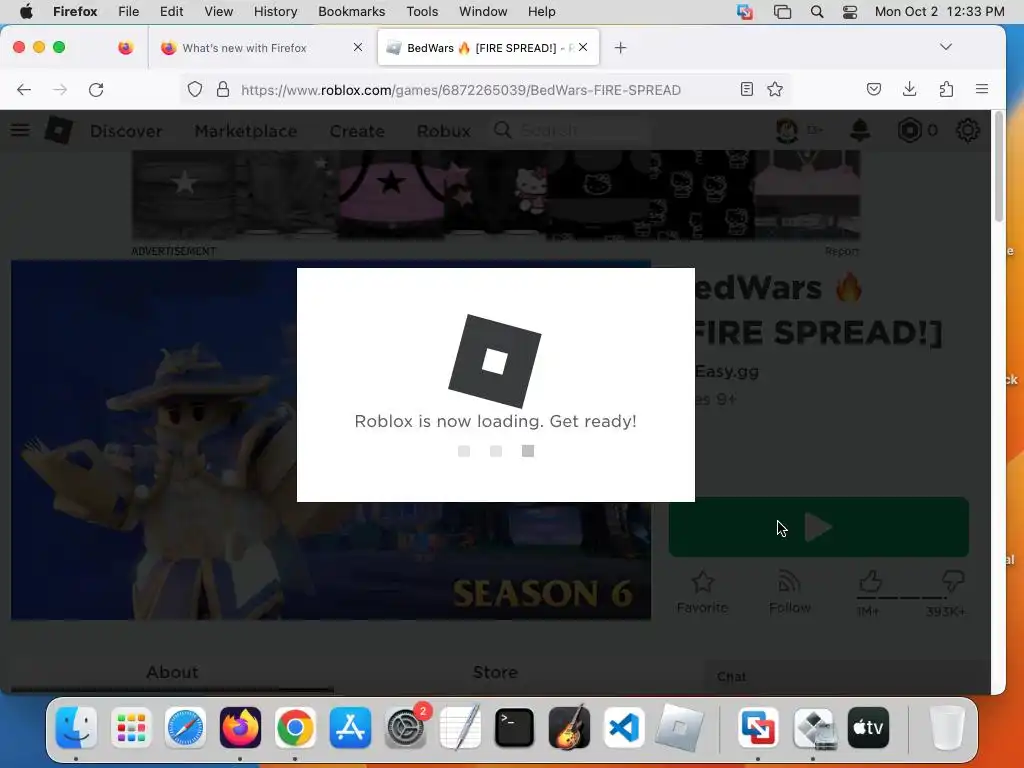Screen dimensions: 1024x768
Task: Toggle reader view icon in address bar
Action: [x=747, y=89]
